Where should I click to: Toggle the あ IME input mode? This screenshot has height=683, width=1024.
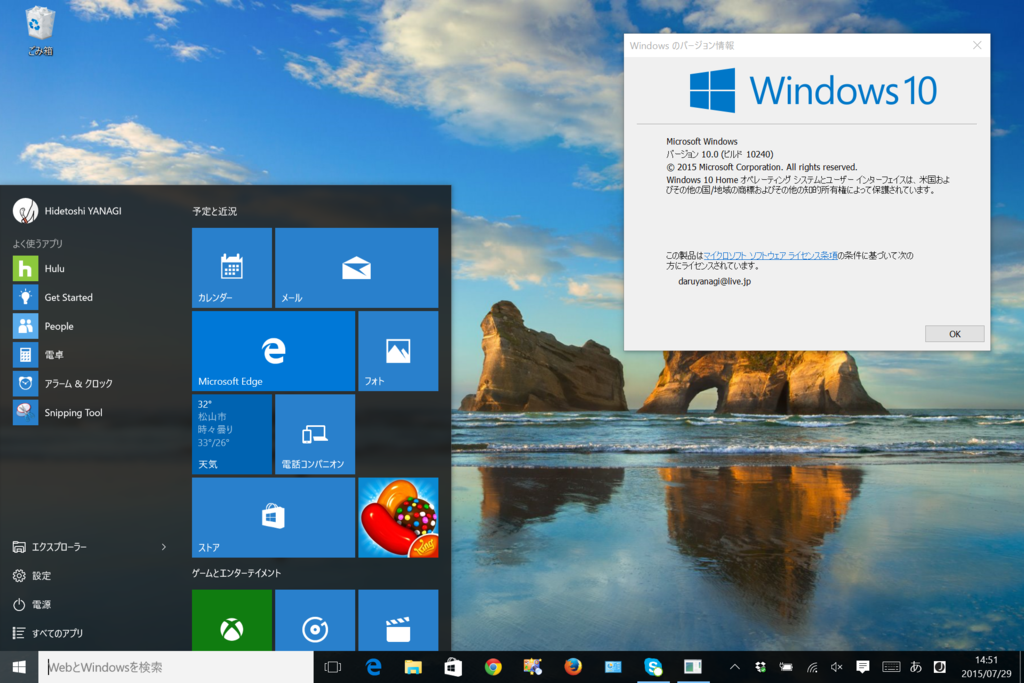[x=916, y=667]
